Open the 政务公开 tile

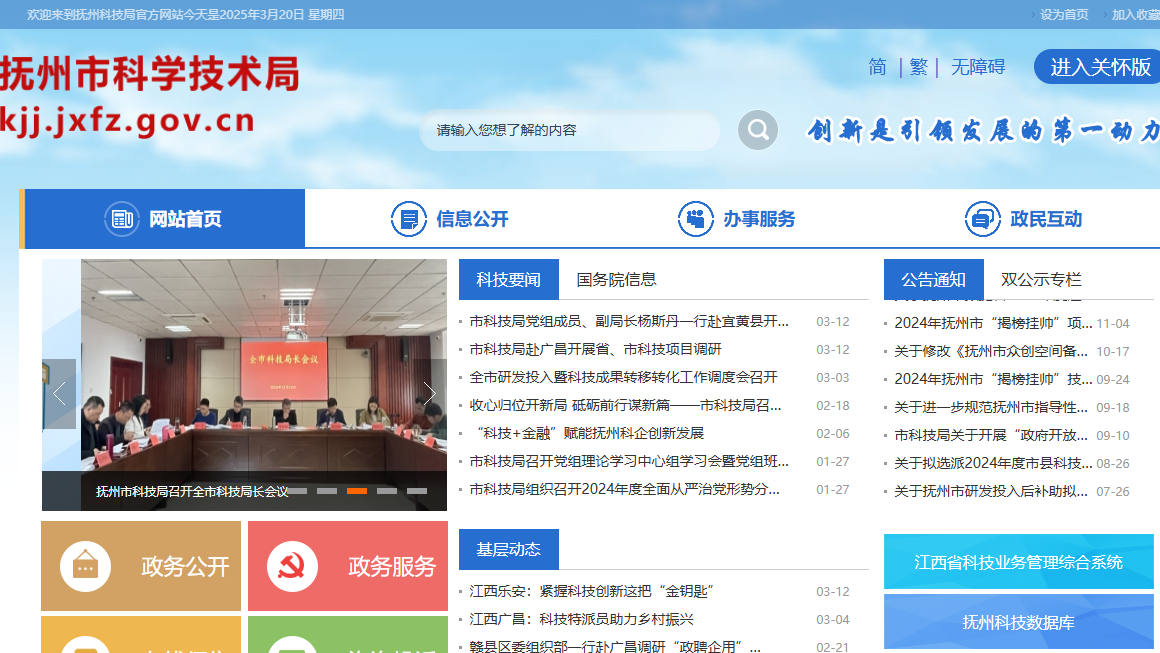tap(141, 566)
